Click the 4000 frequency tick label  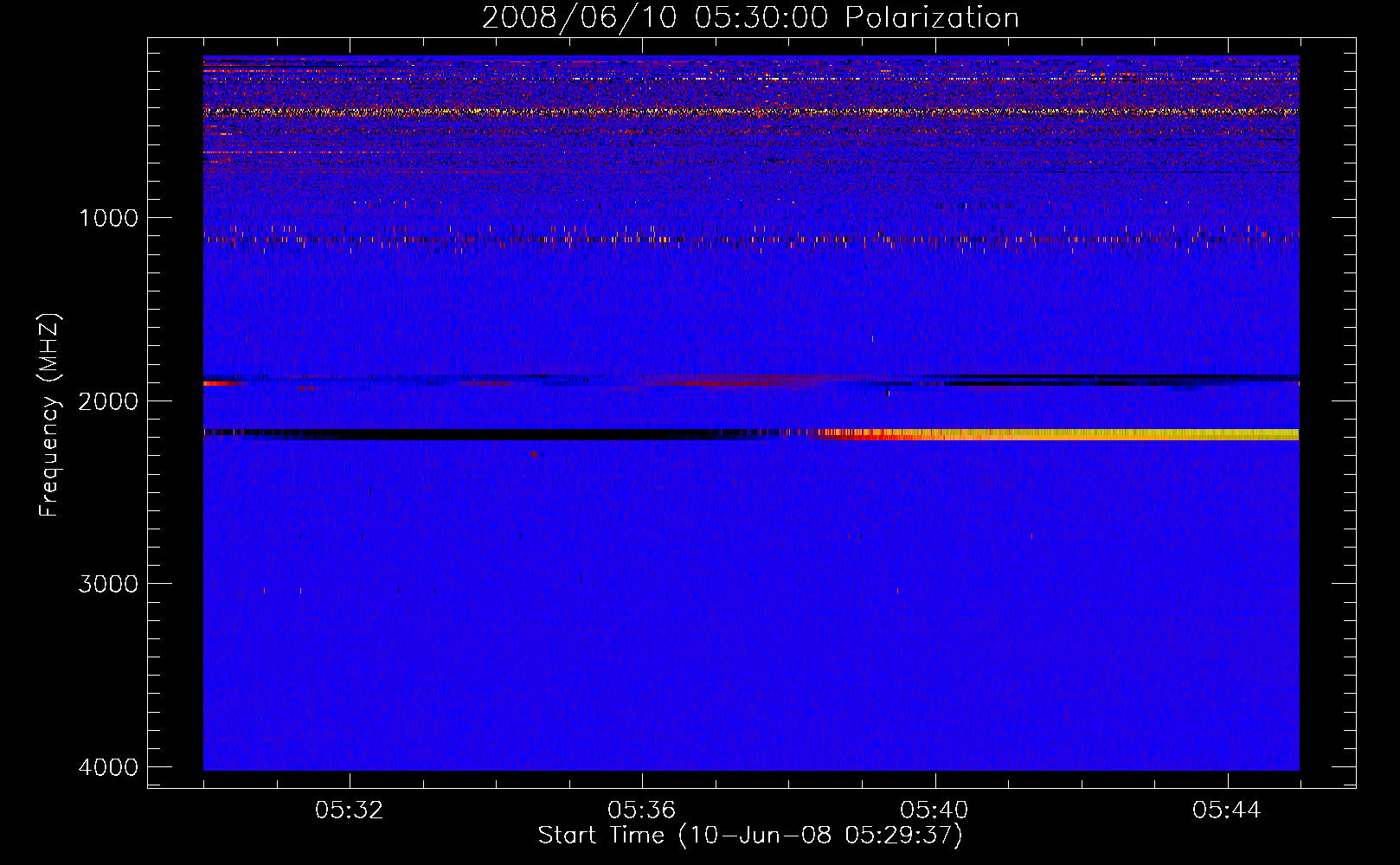(x=108, y=767)
